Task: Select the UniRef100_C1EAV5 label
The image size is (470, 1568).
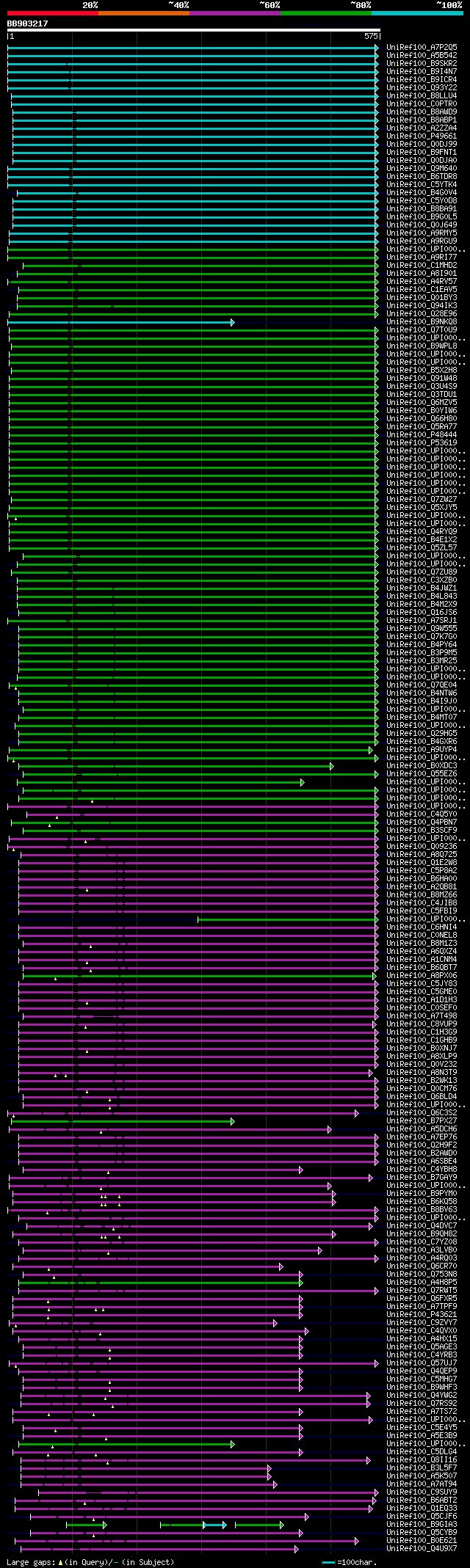Action: coord(422,289)
